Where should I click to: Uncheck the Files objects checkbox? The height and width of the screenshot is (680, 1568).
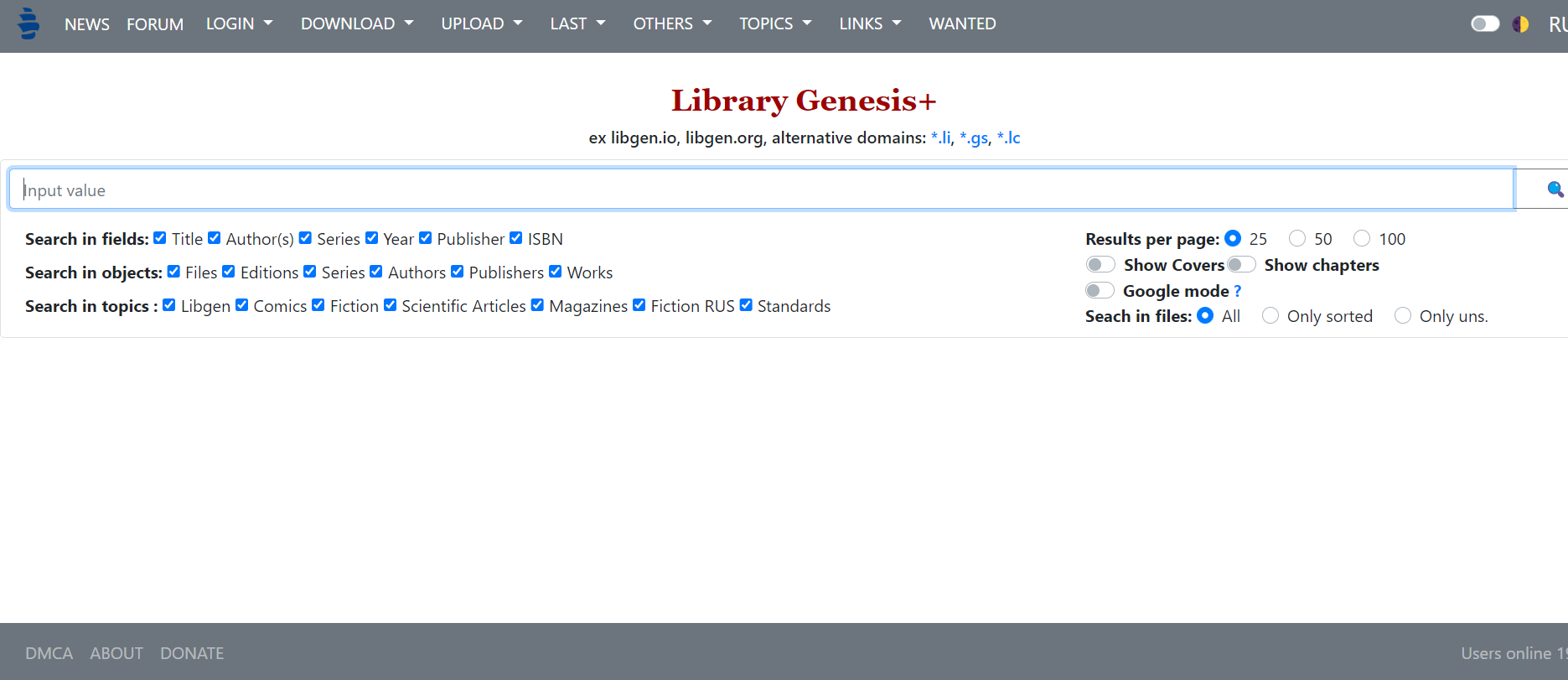point(173,272)
